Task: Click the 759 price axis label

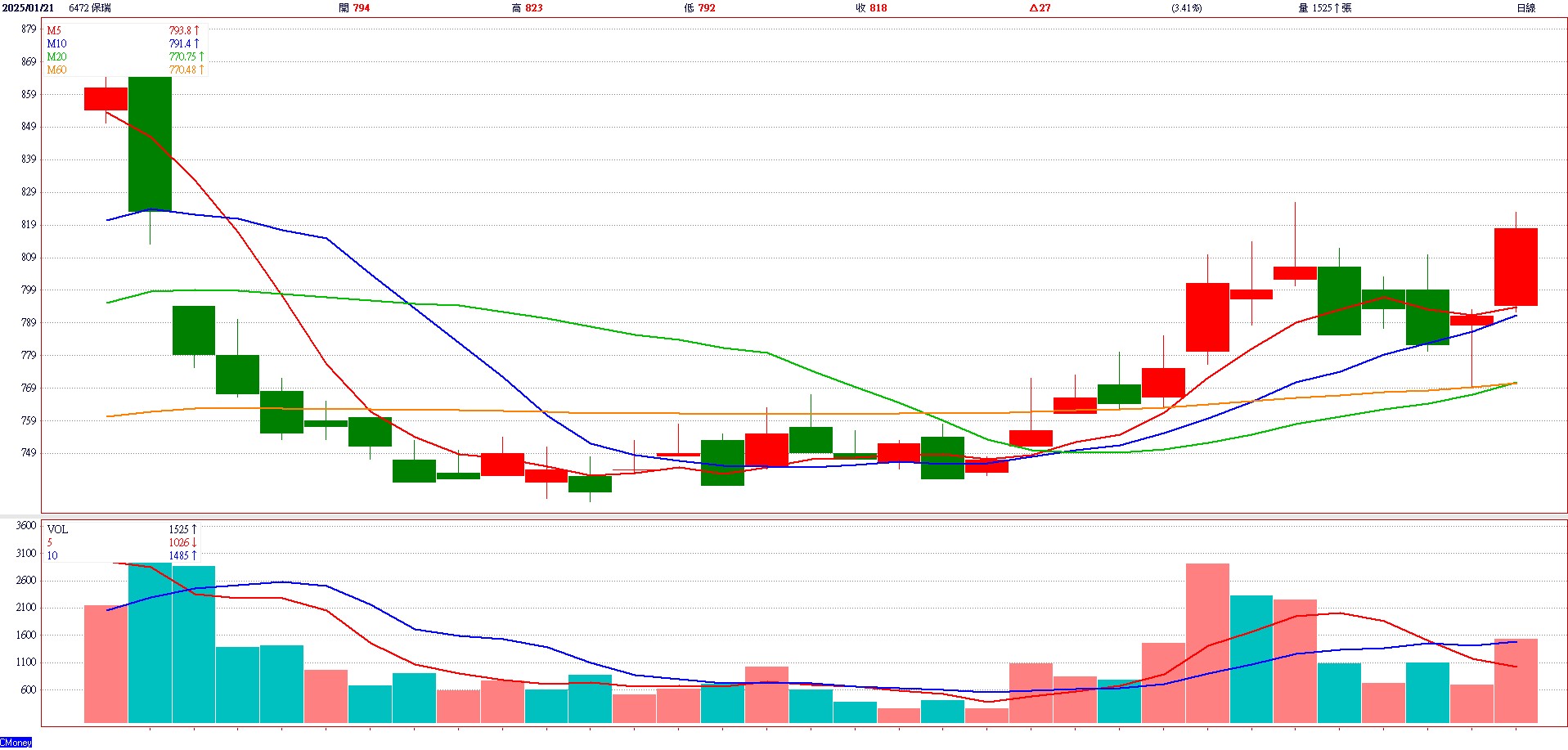Action: [x=29, y=421]
